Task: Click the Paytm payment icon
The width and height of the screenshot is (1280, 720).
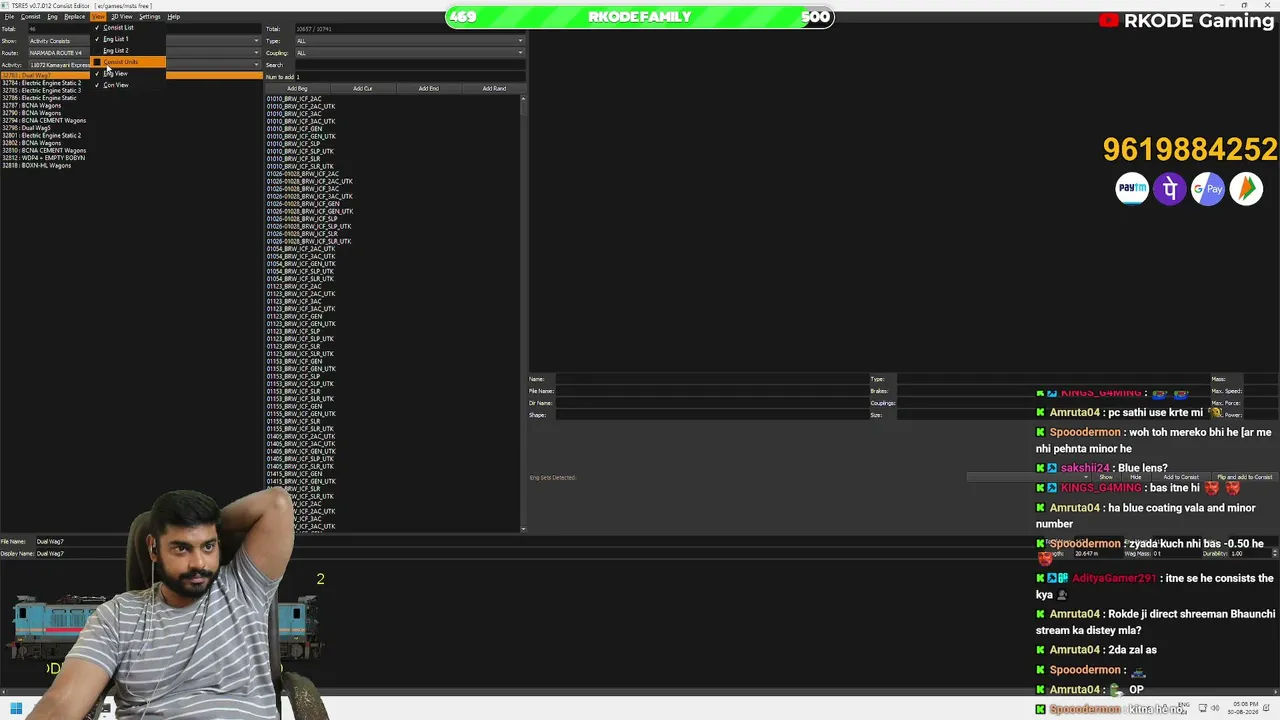Action: tap(1132, 188)
